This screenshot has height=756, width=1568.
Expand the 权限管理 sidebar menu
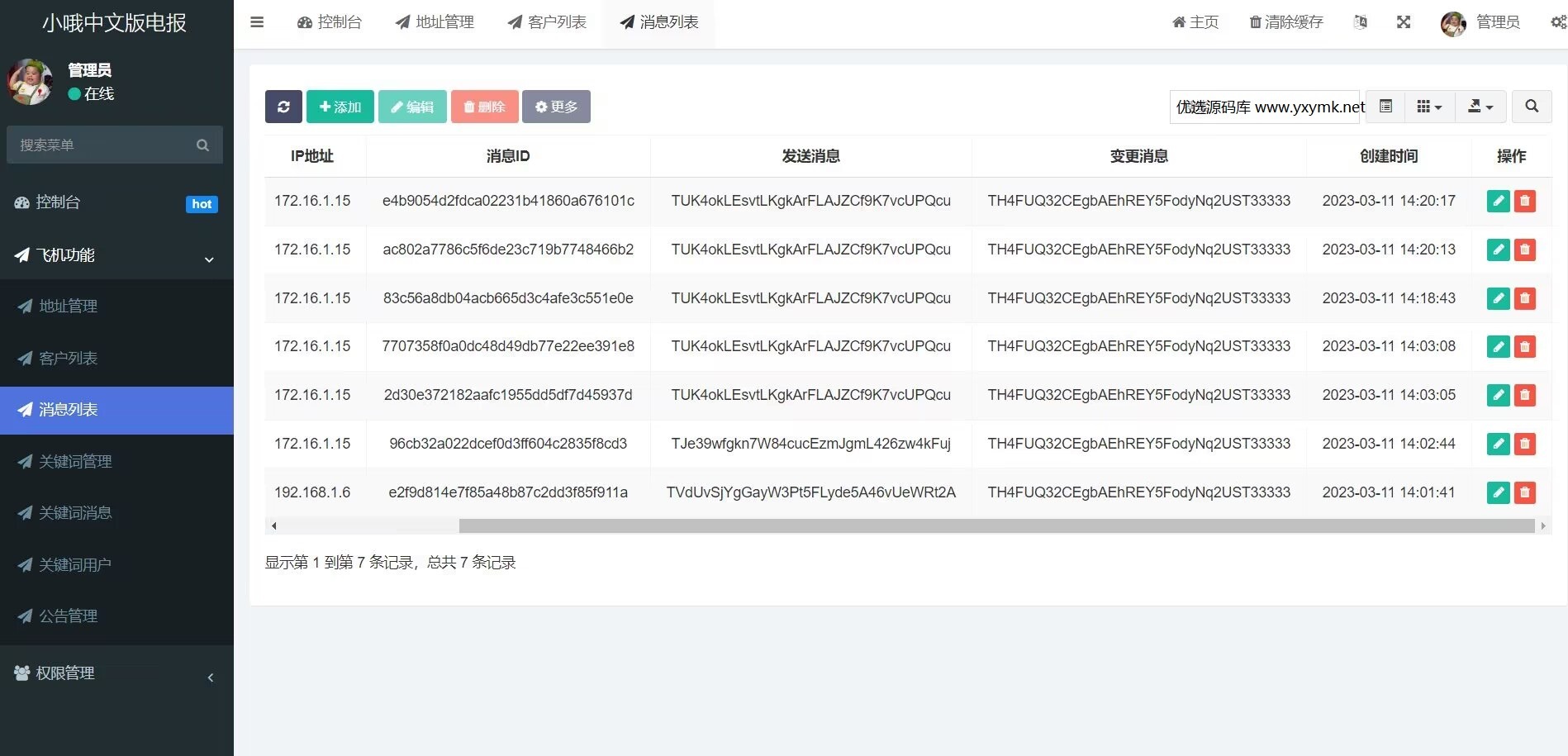pyautogui.click(x=116, y=673)
